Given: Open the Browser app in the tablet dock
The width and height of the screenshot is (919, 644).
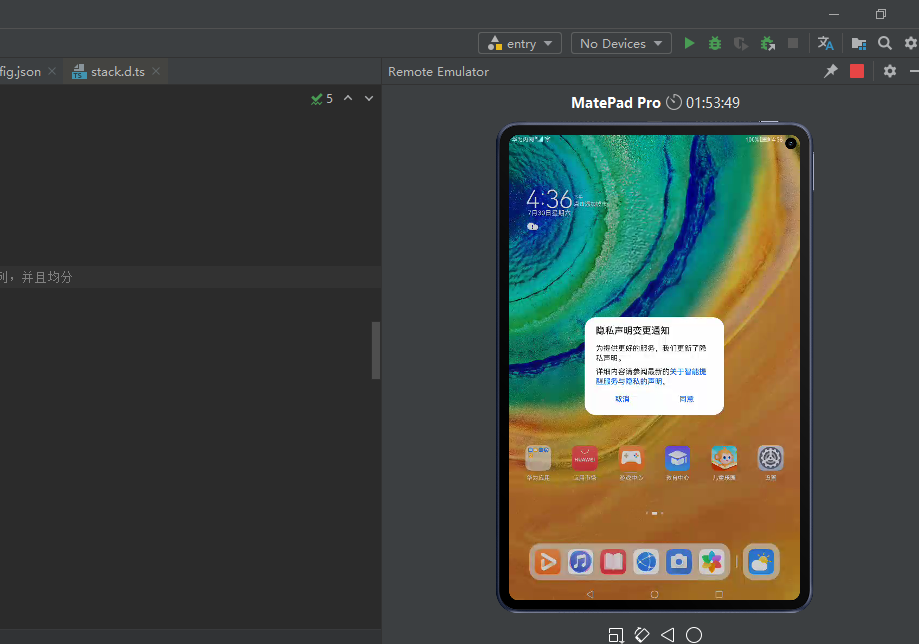Looking at the screenshot, I should coord(646,562).
